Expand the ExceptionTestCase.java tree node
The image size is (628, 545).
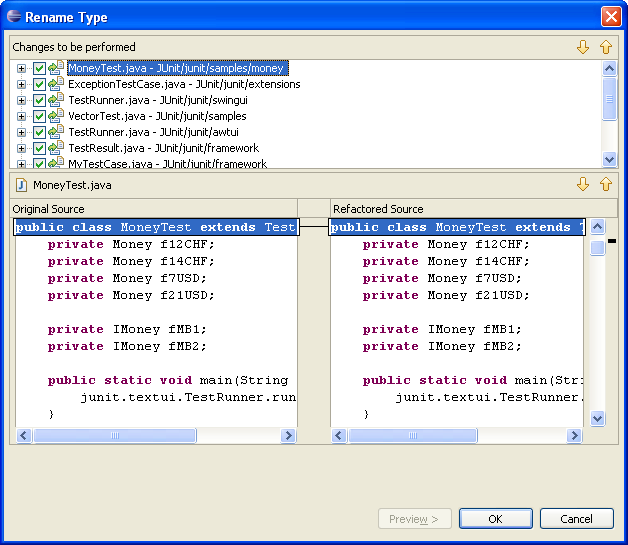pos(21,84)
